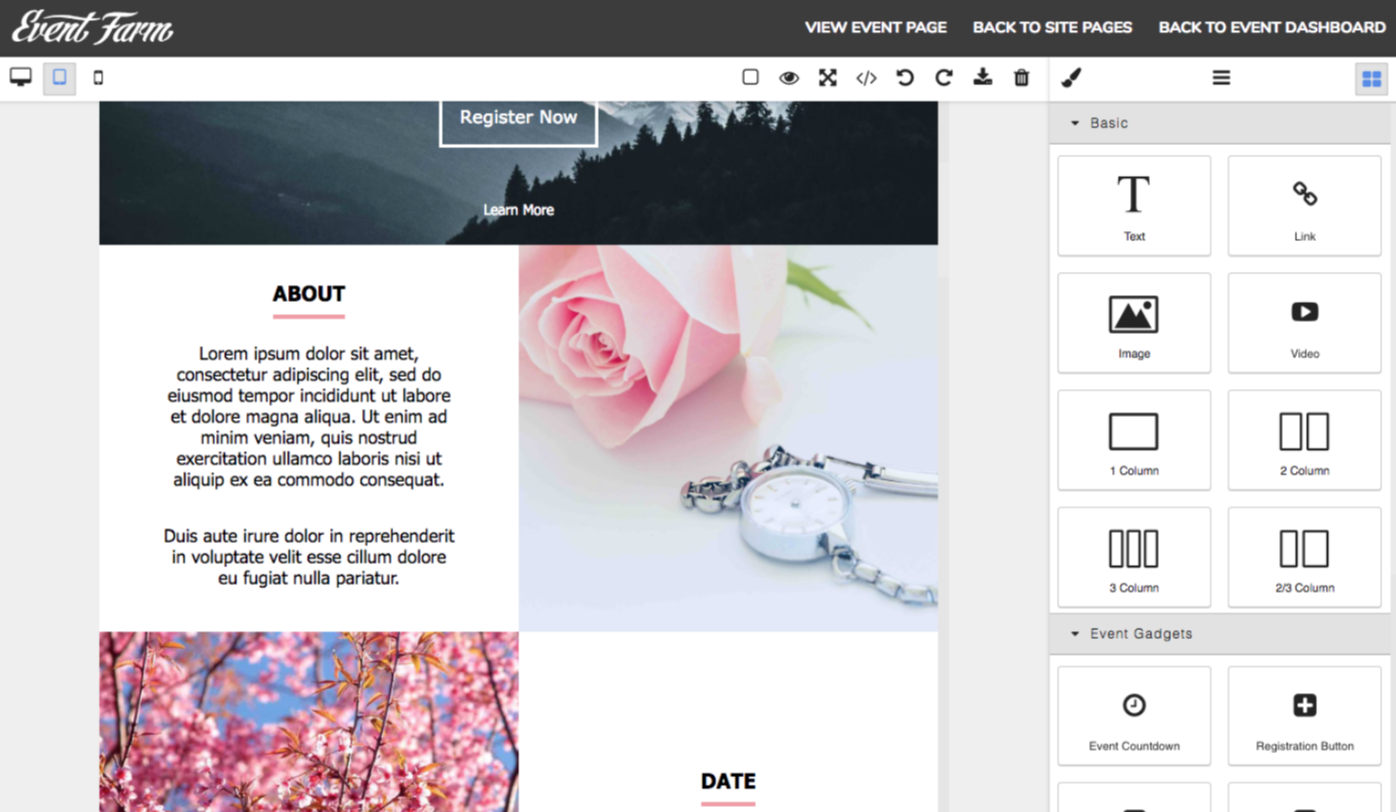
Task: Select the Duis aute irure paragraph
Action: coord(309,557)
